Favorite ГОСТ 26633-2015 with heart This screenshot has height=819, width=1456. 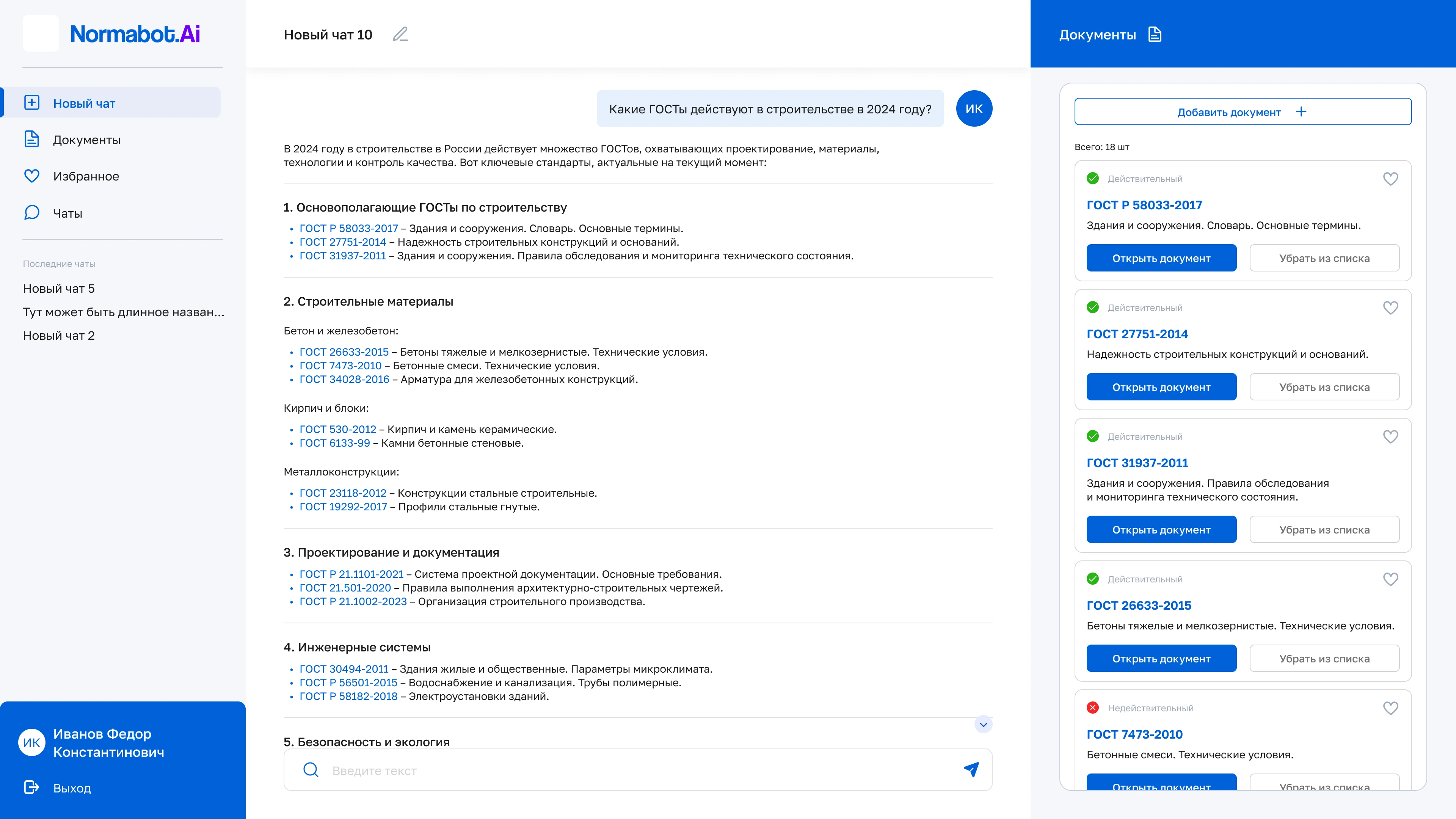pyautogui.click(x=1390, y=579)
